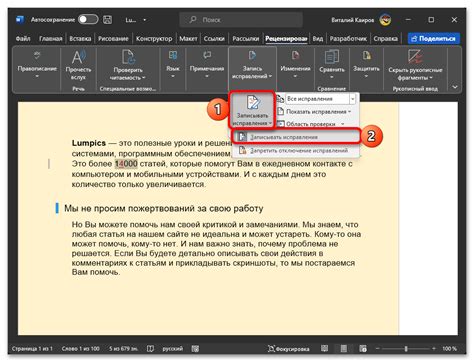Switch to the Макет tab
The image size is (474, 362).
(x=188, y=39)
